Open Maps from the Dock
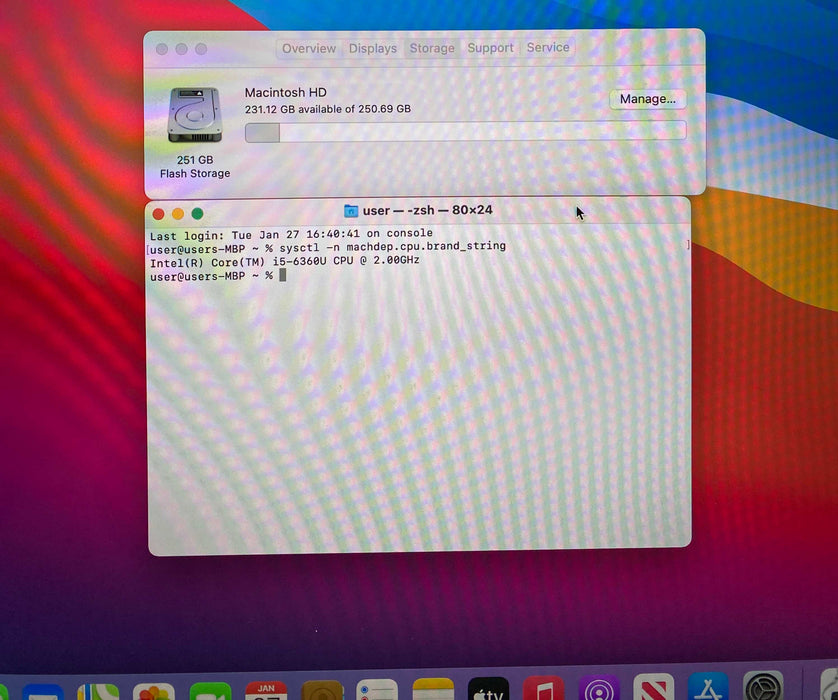The width and height of the screenshot is (838, 700). point(98,691)
